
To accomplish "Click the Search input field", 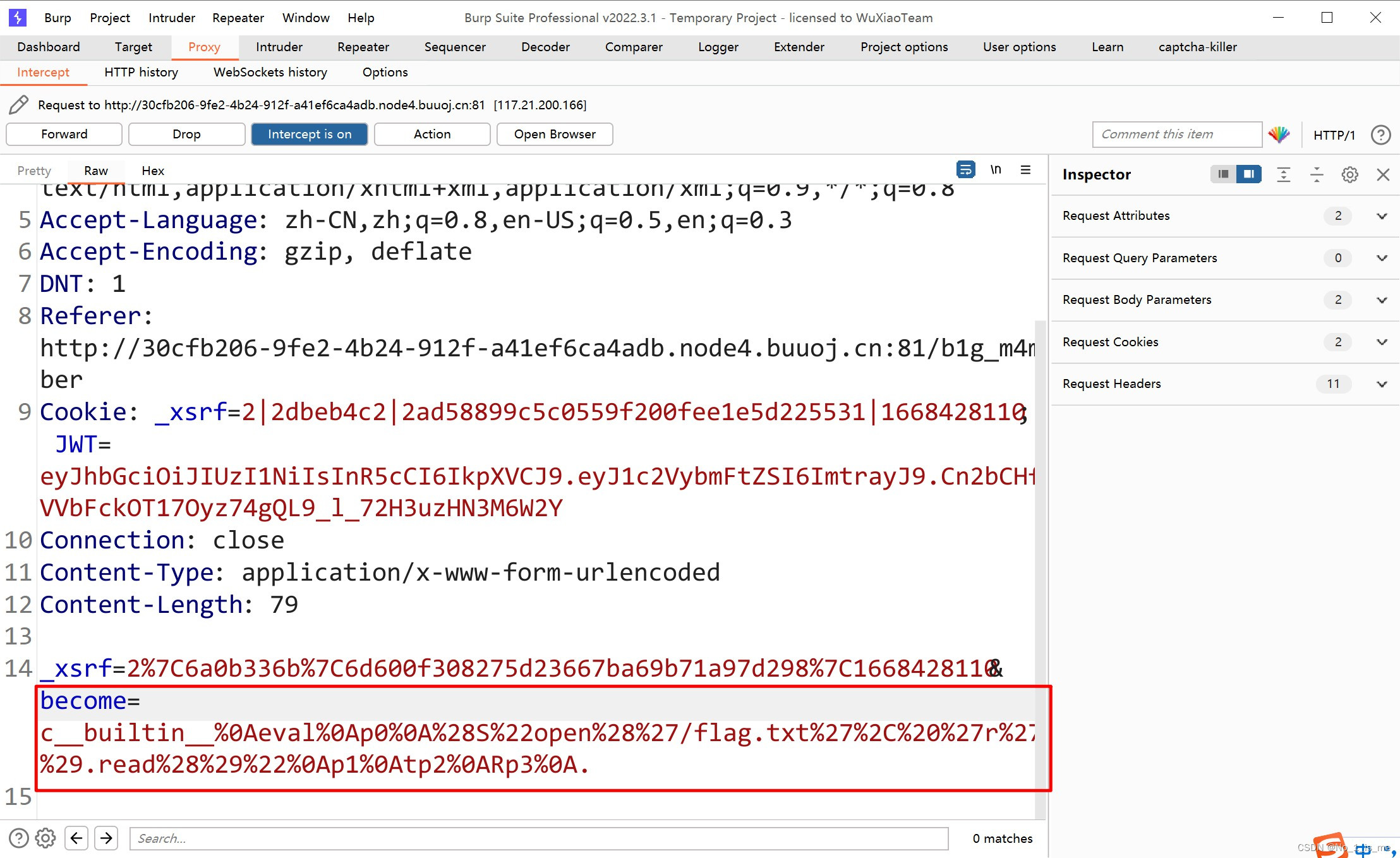I will click(539, 838).
